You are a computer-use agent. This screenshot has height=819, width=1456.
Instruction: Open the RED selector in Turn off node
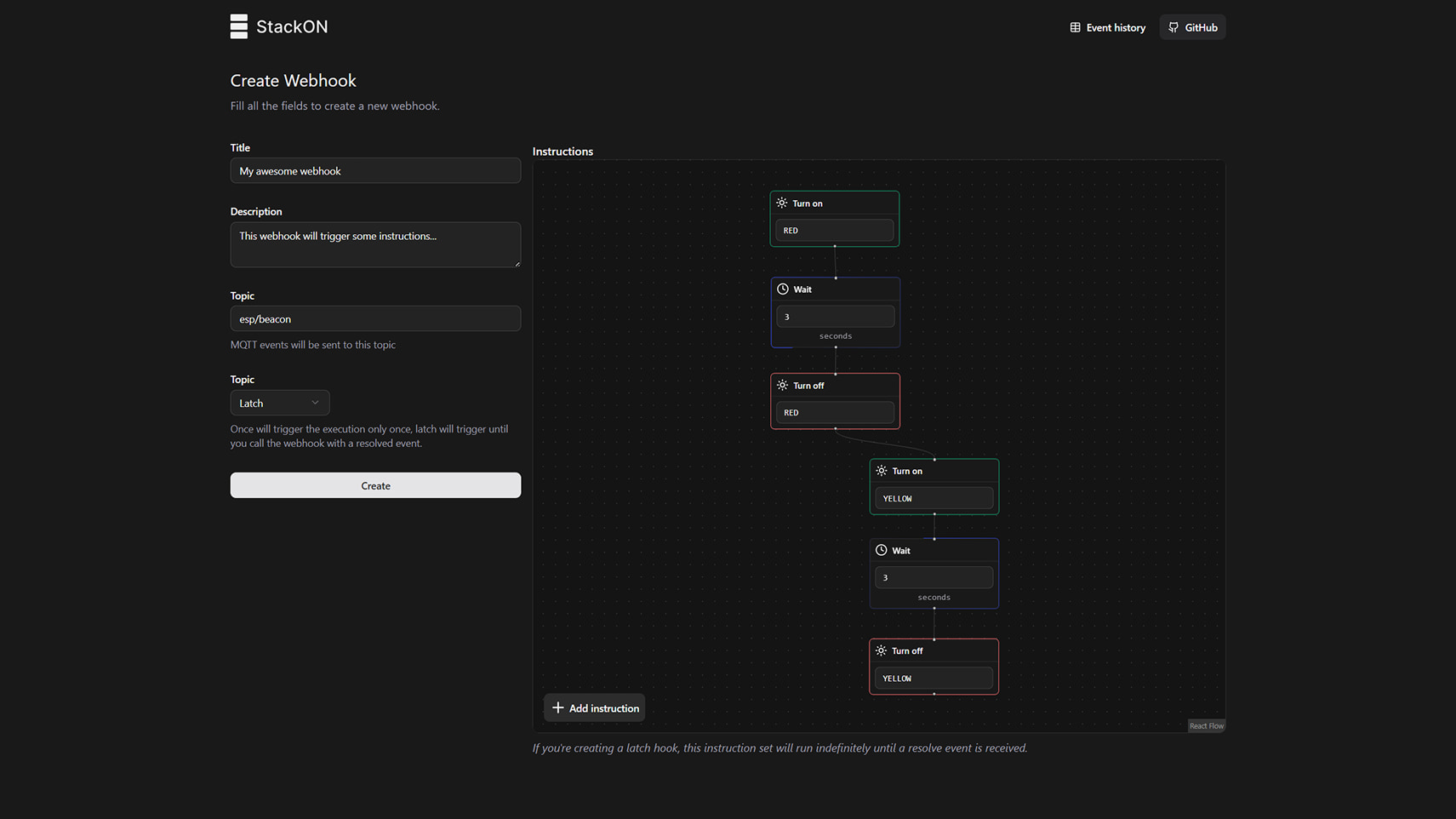pyautogui.click(x=834, y=413)
